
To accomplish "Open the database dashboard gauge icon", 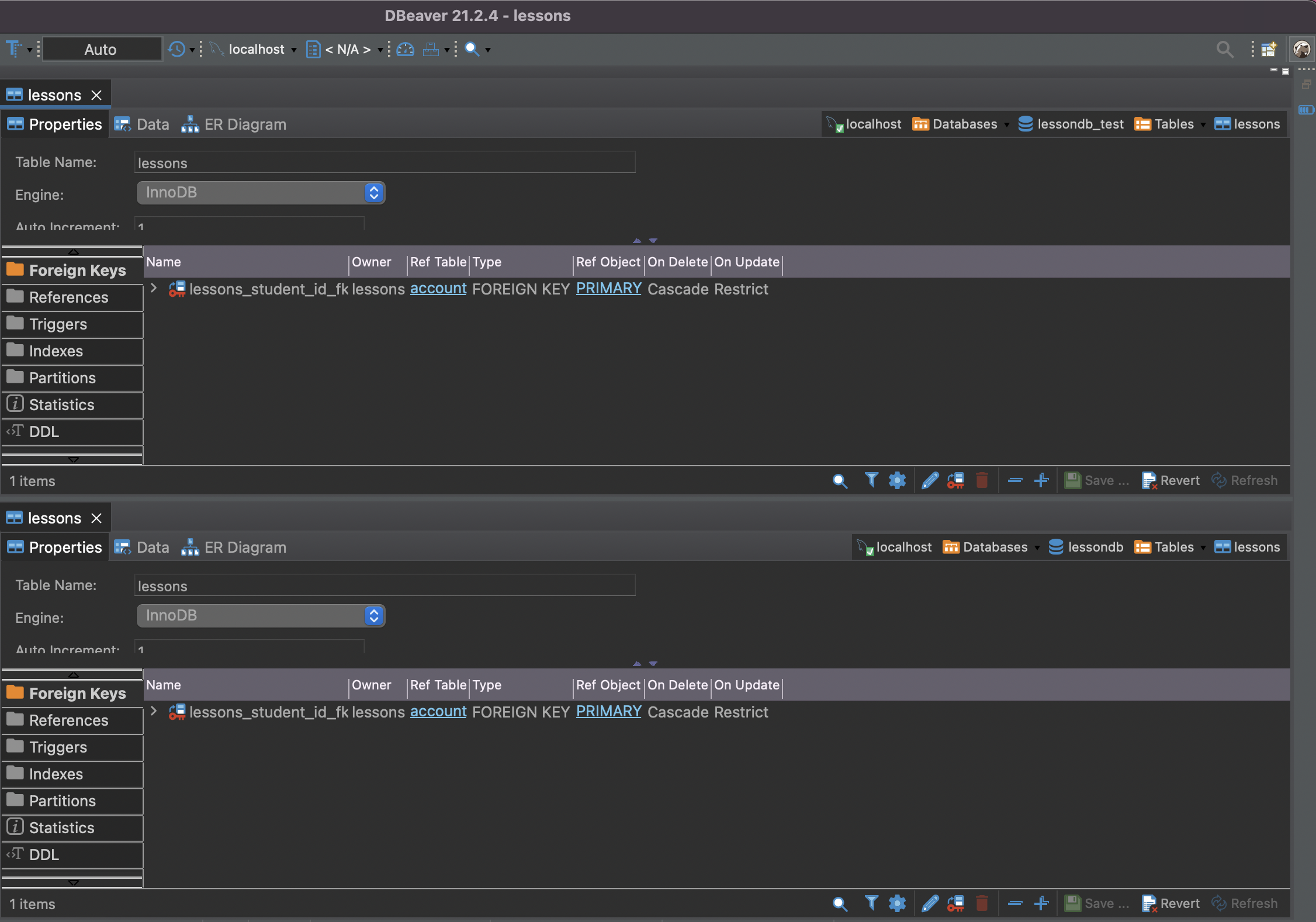I will click(406, 49).
